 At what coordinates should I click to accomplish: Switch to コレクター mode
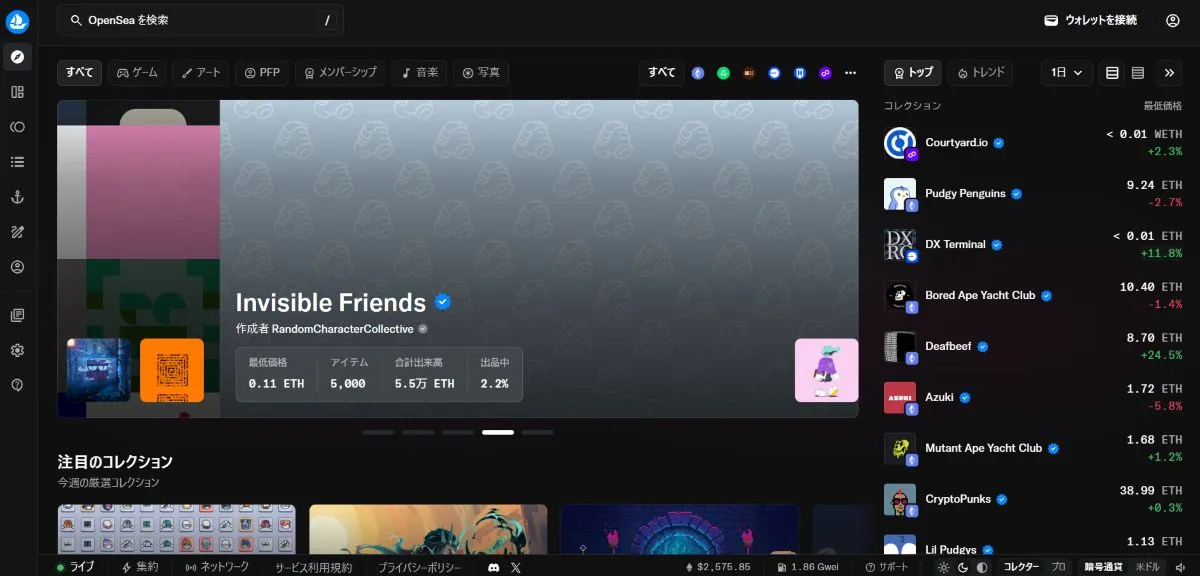pyautogui.click(x=1021, y=567)
